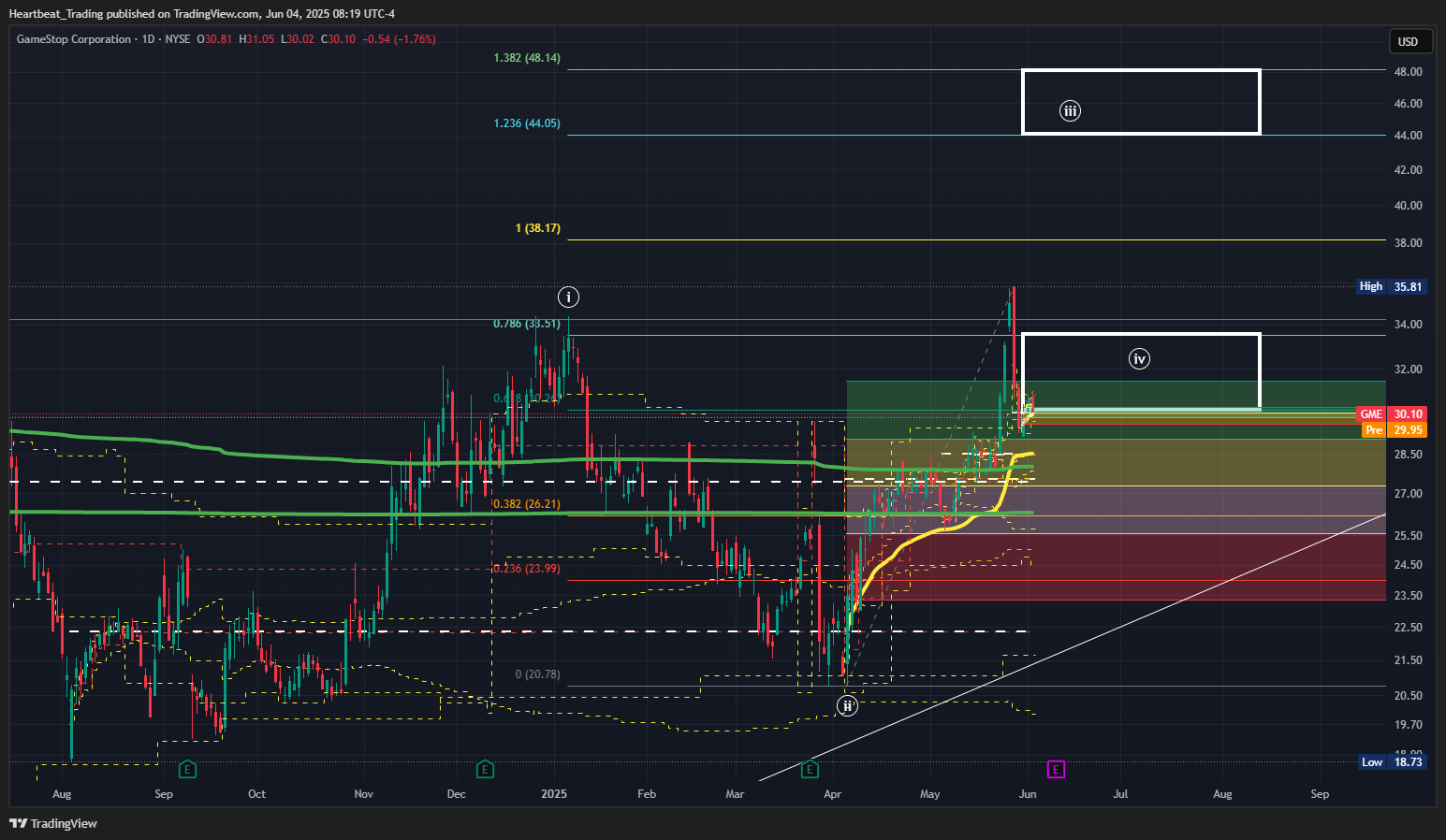
Task: Click the 34.00 price axis value
Action: (x=1408, y=325)
